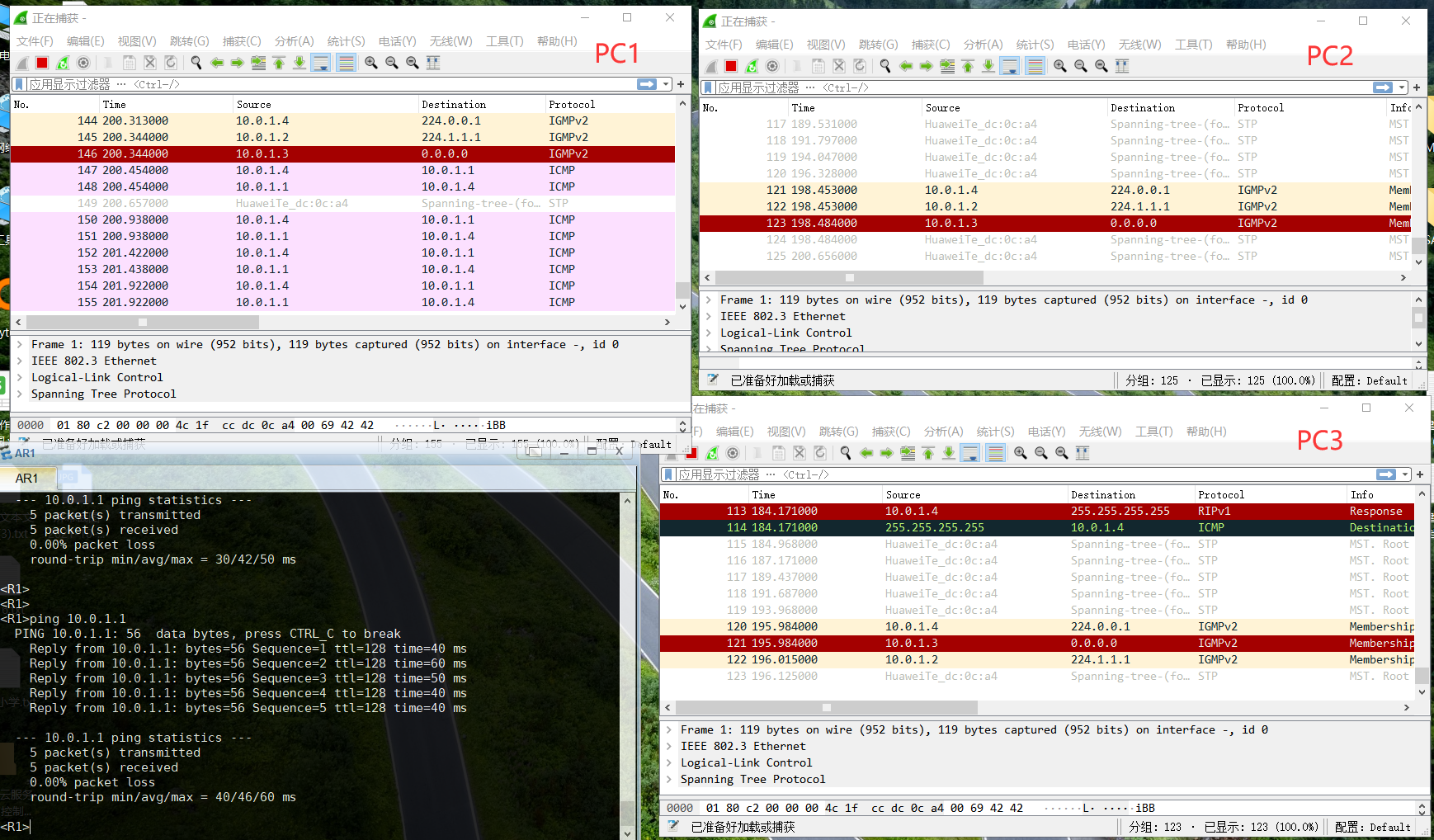Toggle auto-scroll during capture in PC3 toolbar
The width and height of the screenshot is (1434, 840).
tap(969, 453)
